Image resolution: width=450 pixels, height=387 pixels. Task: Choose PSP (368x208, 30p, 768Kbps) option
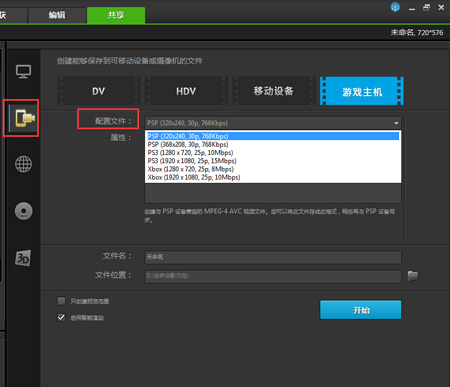point(273,144)
